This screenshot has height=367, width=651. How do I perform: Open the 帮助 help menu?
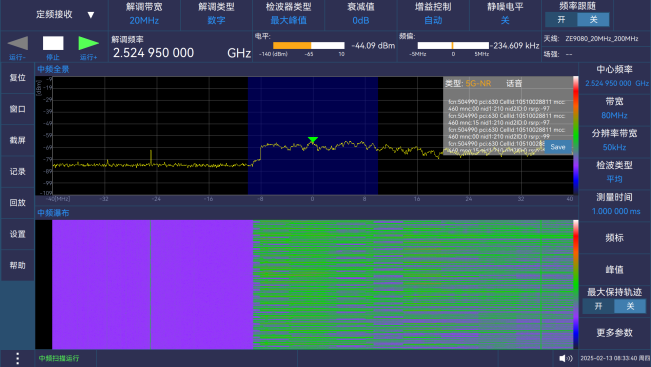(17, 265)
